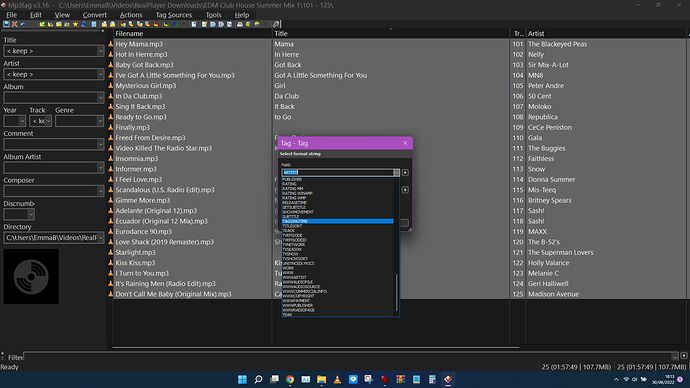The image size is (690, 388).
Task: Click the yellow star favorites toolbar icon
Action: pos(75,24)
